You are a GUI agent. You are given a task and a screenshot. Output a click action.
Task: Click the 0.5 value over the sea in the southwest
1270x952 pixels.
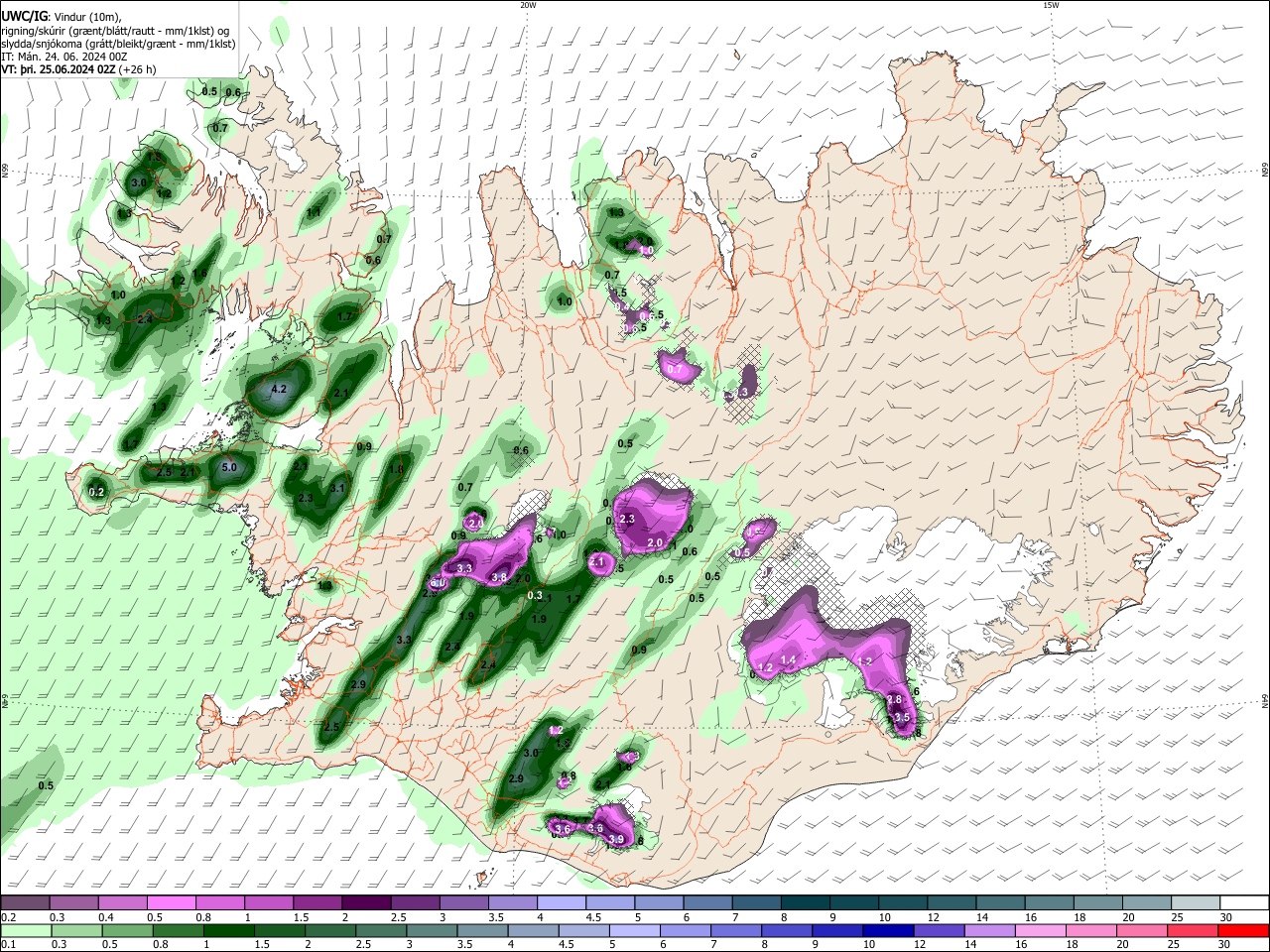pyautogui.click(x=46, y=785)
